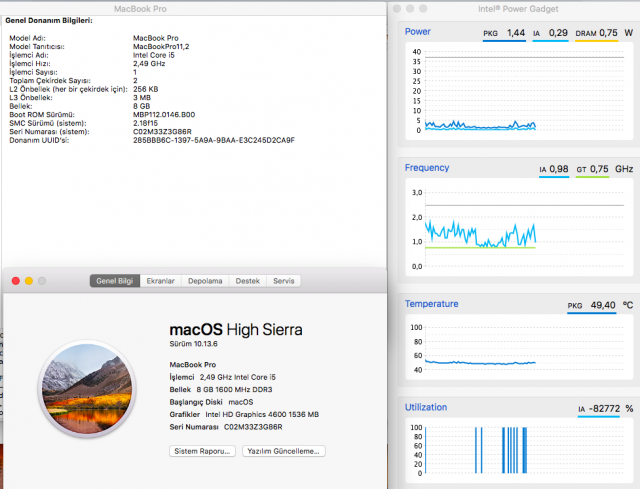Minimize the About This Mac window
640x489 pixels.
[29, 281]
